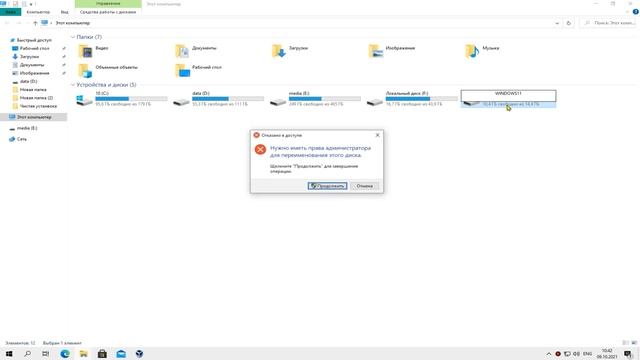This screenshot has width=640, height=360.
Task: Open the recent locations dropdown
Action: pos(27,23)
